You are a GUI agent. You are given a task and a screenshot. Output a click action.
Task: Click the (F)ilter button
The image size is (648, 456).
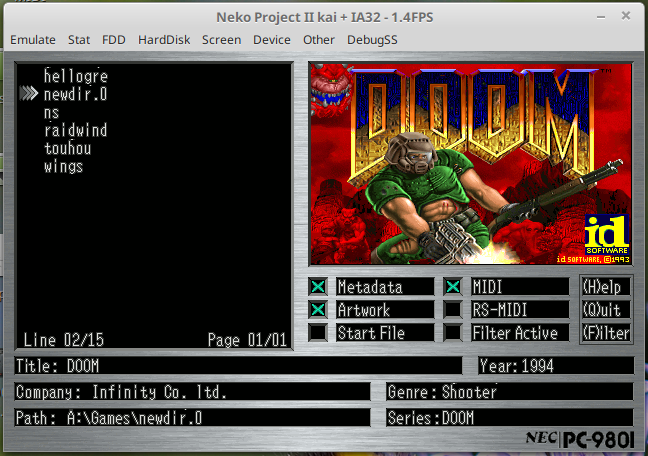point(606,333)
